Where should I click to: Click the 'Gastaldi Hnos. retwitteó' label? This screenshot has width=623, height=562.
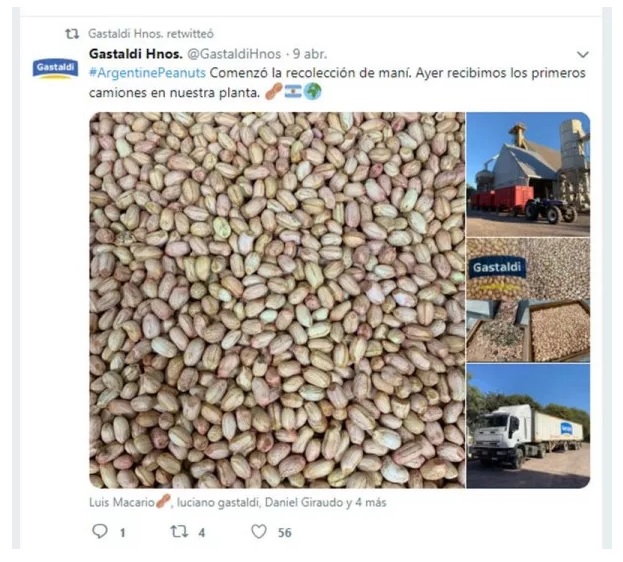click(151, 34)
